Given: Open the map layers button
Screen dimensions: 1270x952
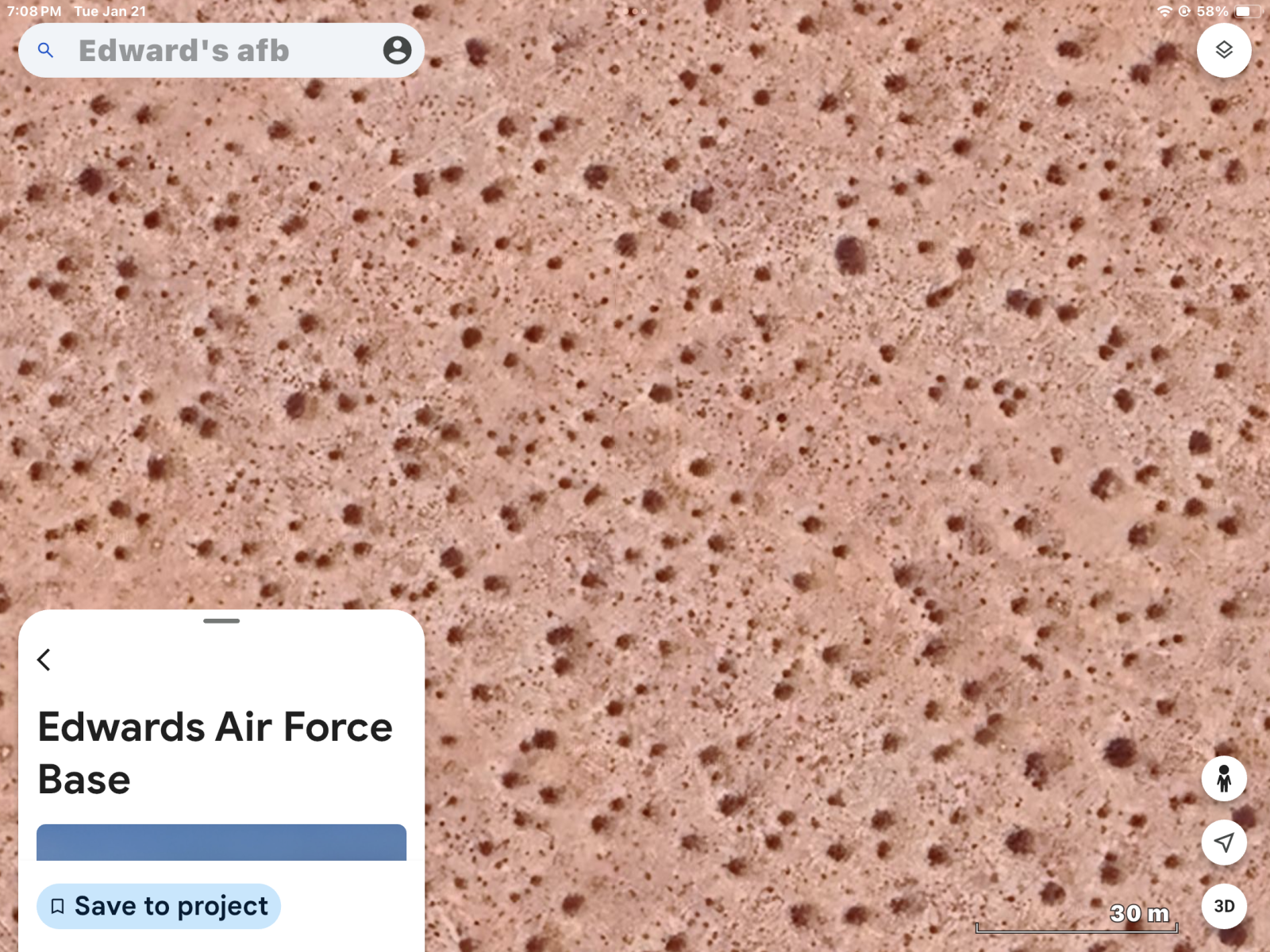Looking at the screenshot, I should (x=1223, y=50).
